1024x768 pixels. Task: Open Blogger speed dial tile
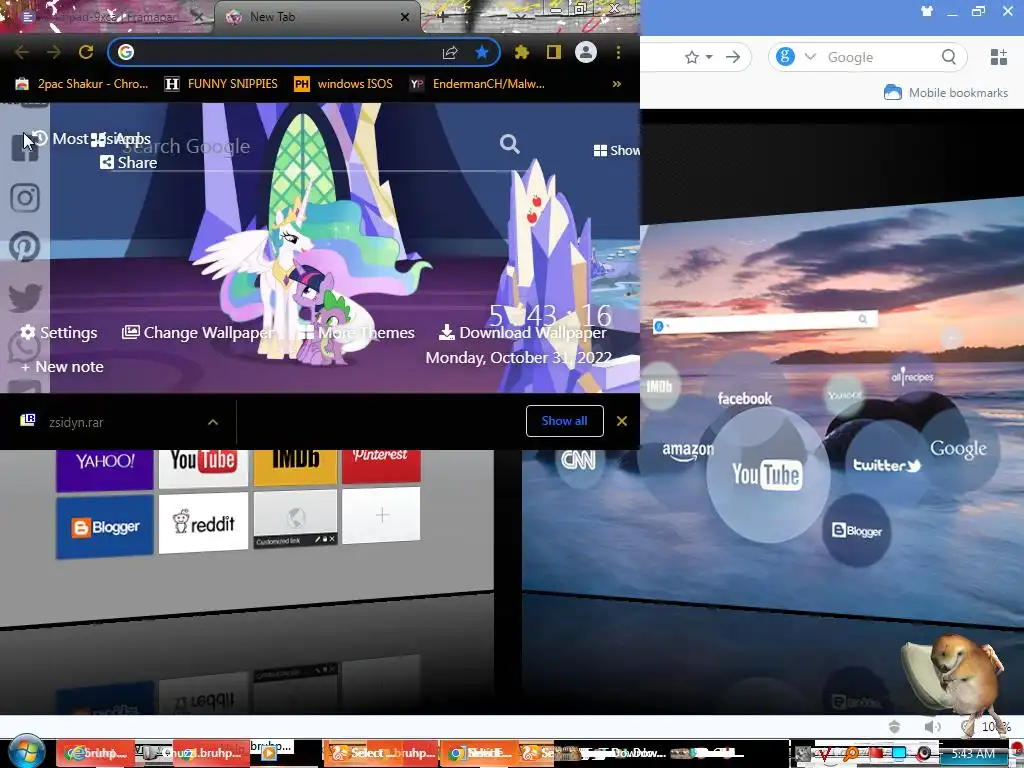(104, 527)
